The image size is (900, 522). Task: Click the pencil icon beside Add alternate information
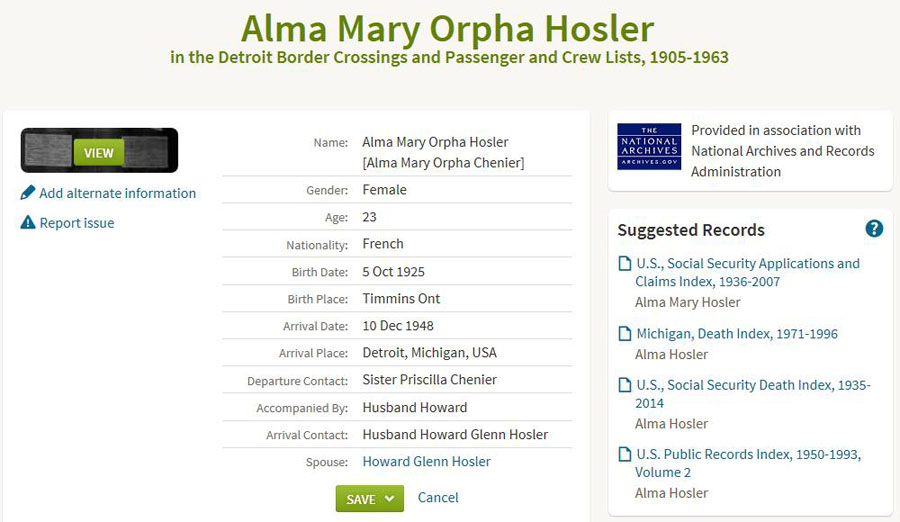pyautogui.click(x=28, y=193)
